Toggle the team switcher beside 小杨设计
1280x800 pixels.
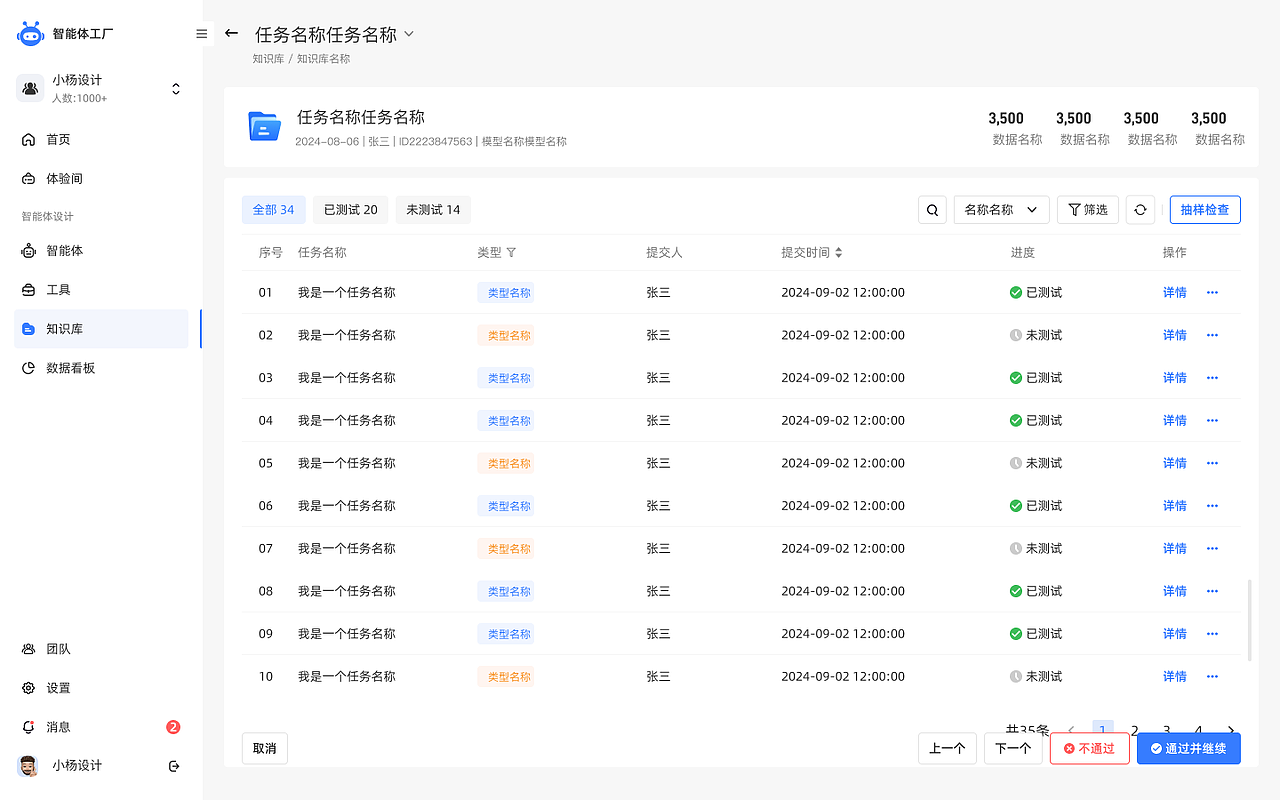pos(175,88)
